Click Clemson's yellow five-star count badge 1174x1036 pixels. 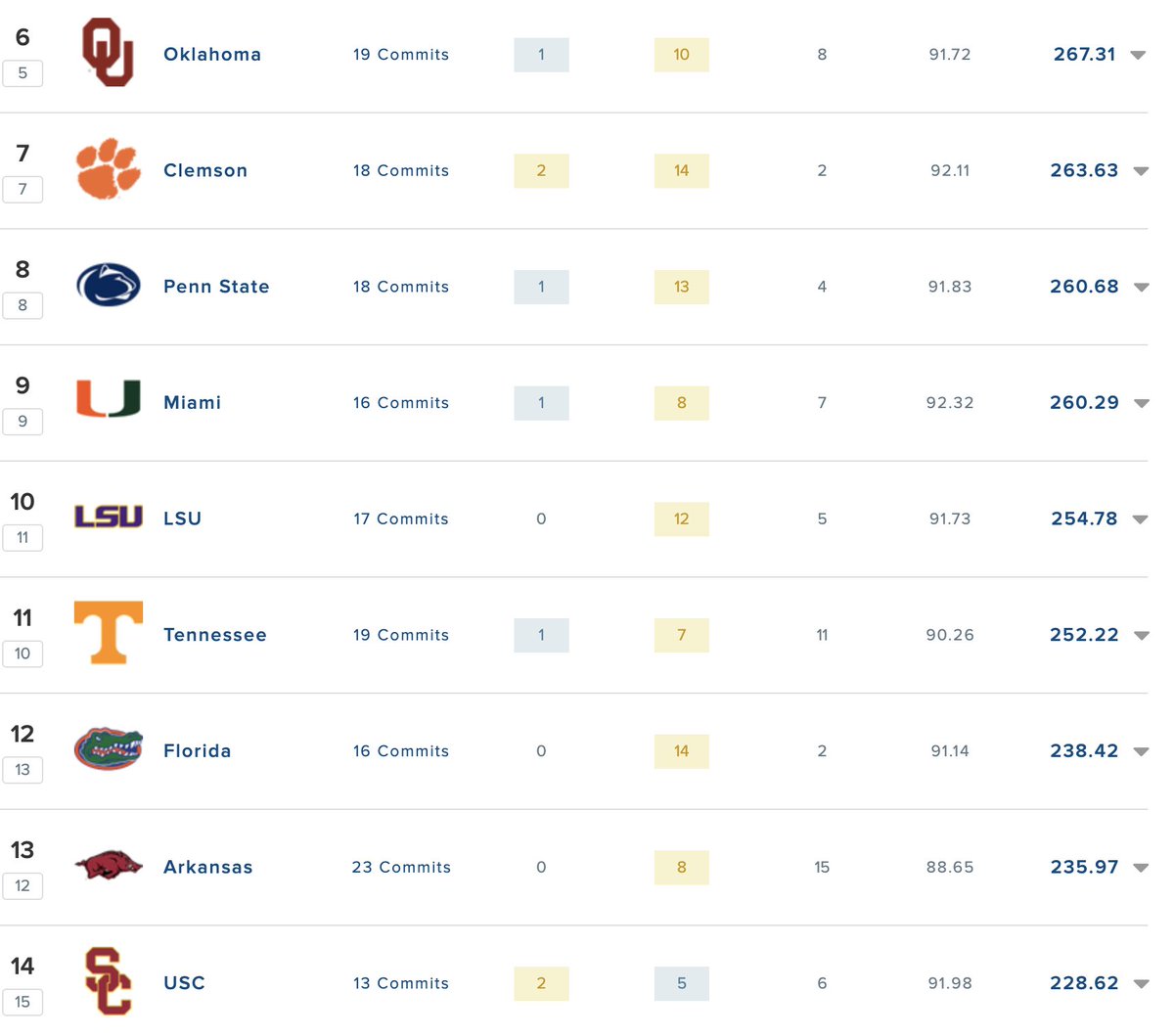541,171
